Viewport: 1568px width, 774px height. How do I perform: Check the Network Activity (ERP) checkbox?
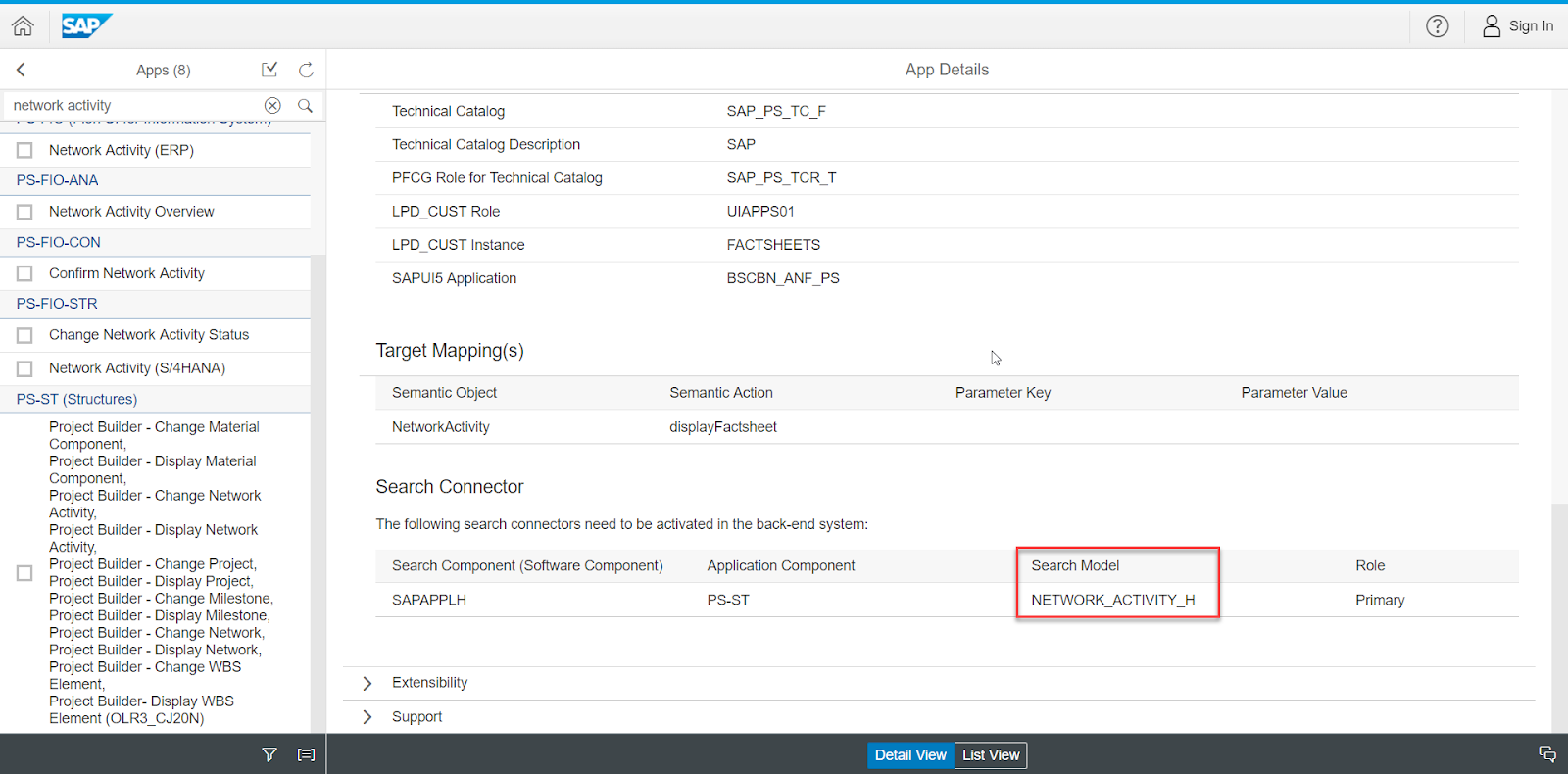click(x=24, y=150)
